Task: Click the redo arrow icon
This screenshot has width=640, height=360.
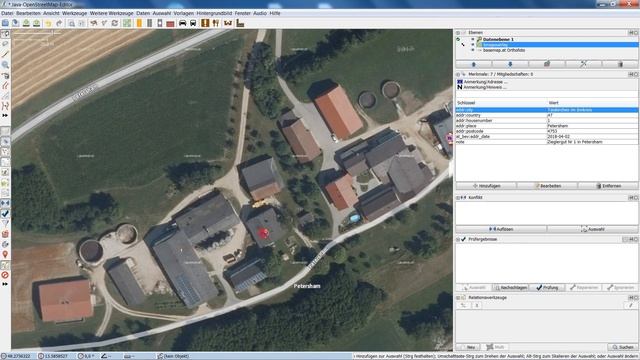Action: 59,23
